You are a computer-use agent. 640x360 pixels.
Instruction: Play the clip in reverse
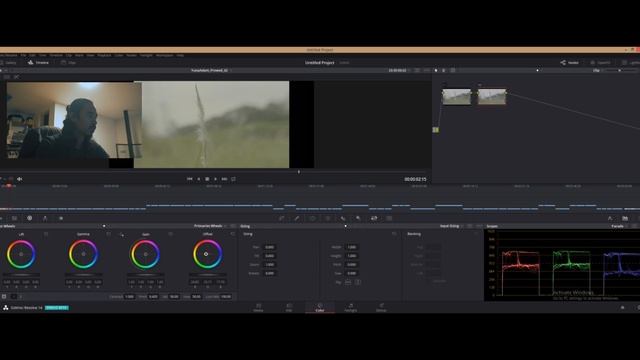[x=199, y=179]
